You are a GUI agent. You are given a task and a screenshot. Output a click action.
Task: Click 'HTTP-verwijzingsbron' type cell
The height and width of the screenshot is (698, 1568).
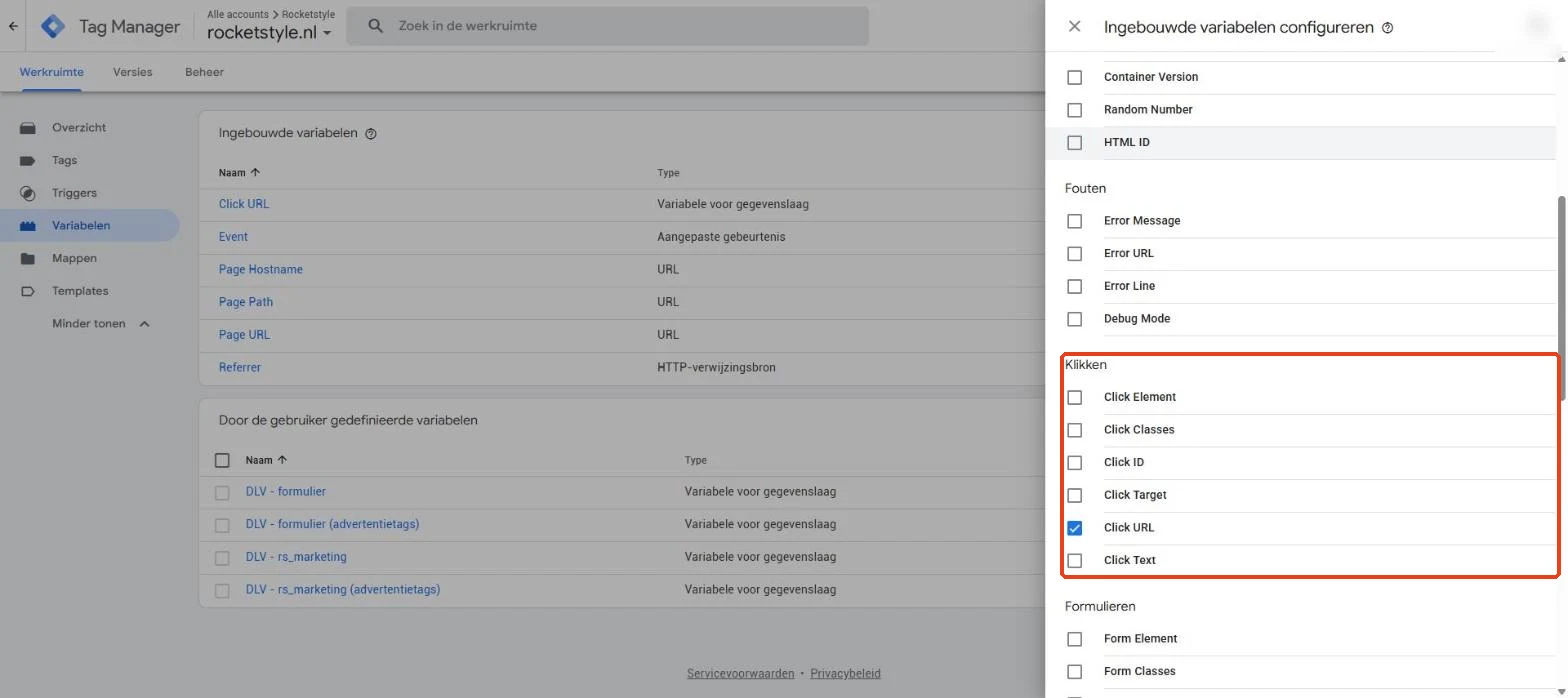pyautogui.click(x=716, y=368)
